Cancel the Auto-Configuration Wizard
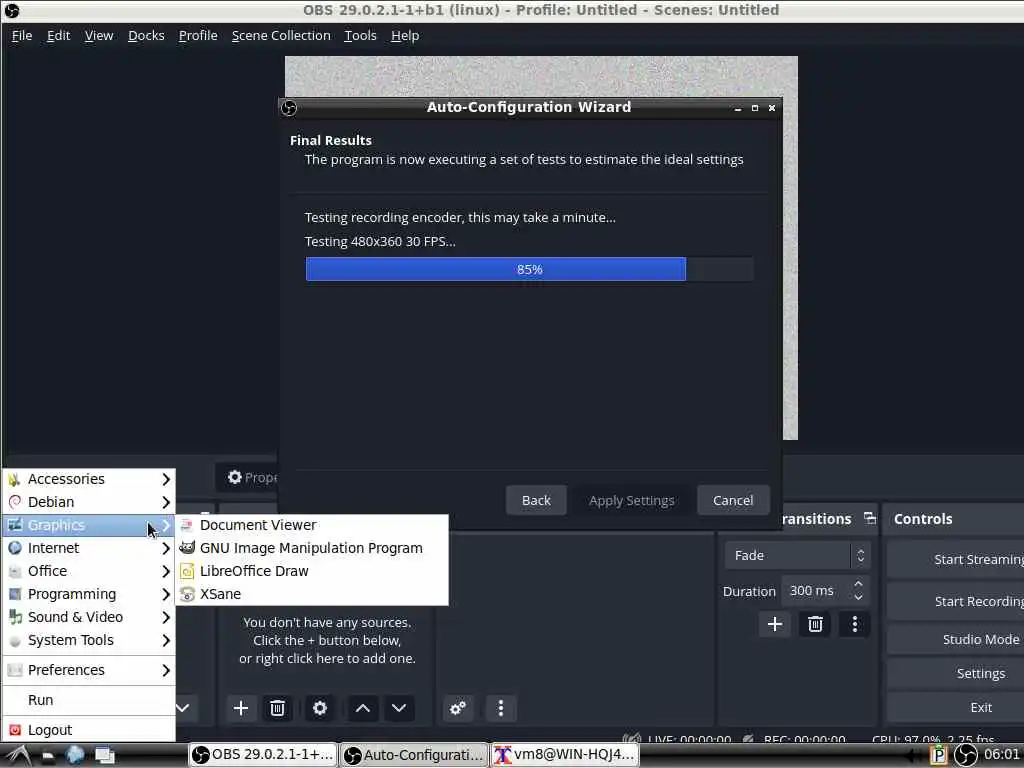 tap(733, 500)
